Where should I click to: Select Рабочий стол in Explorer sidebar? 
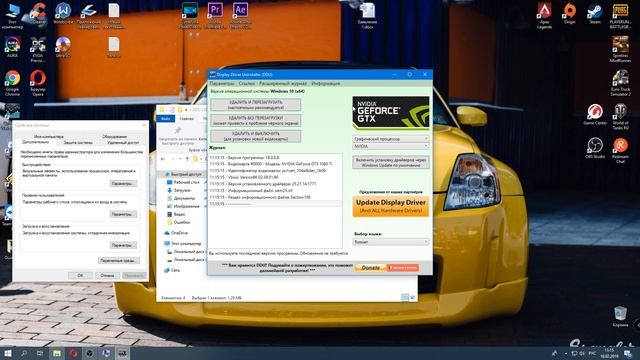click(182, 182)
